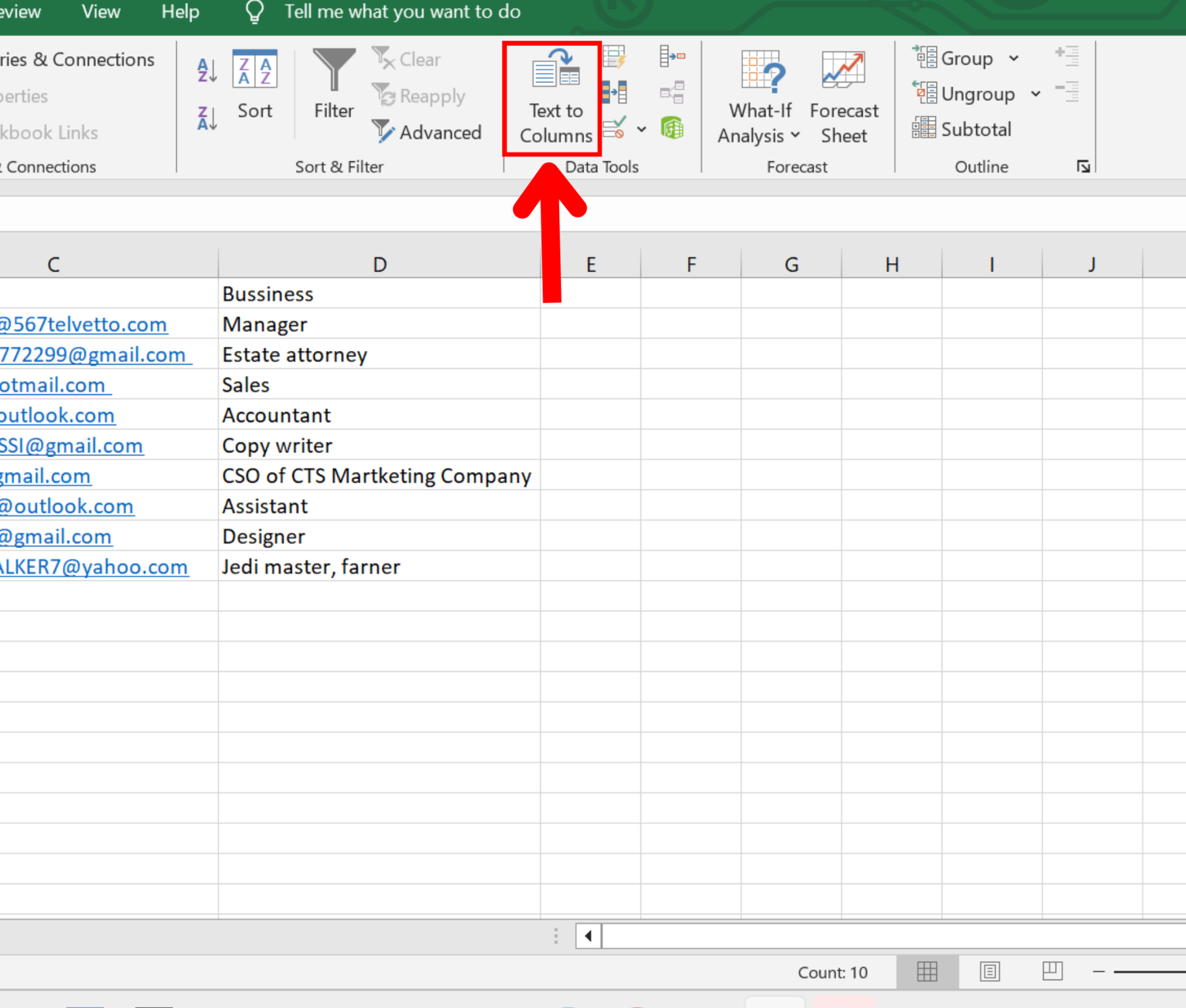This screenshot has width=1186, height=1008.
Task: Select cell containing 'Jedi master, farner'
Action: [x=311, y=566]
